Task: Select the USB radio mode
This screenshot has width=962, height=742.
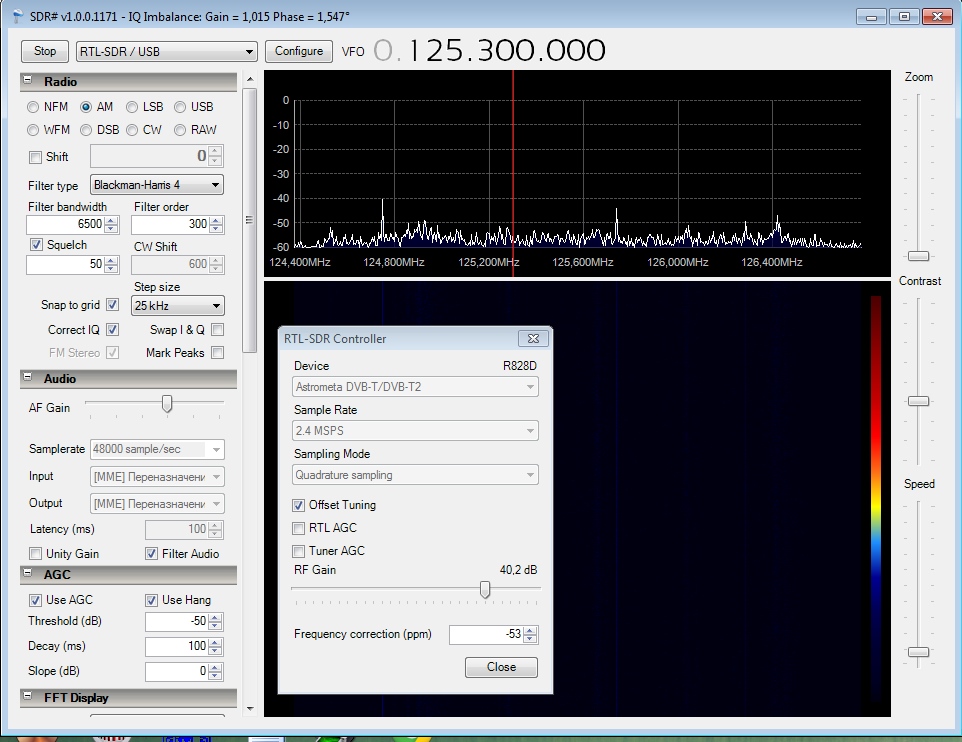Action: (180, 107)
